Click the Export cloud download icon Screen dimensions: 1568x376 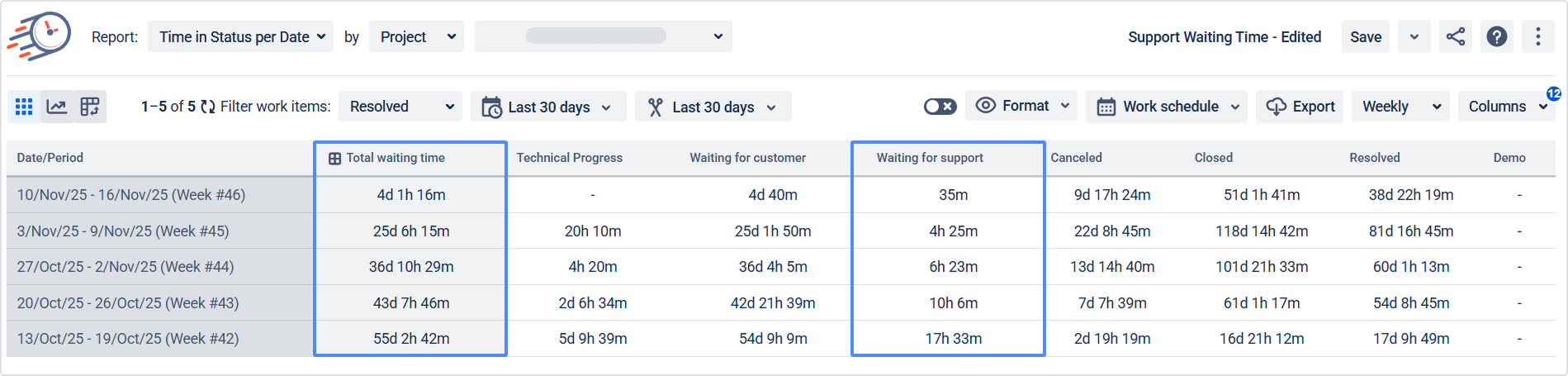[x=1276, y=107]
